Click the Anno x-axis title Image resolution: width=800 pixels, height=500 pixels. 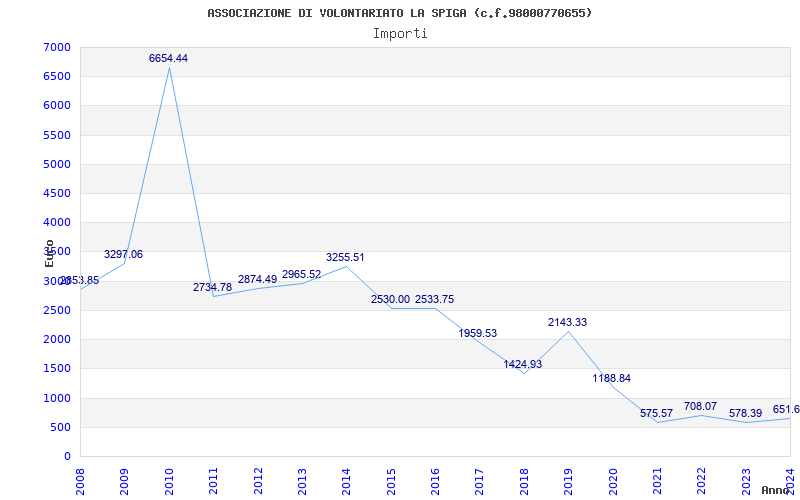coord(776,490)
